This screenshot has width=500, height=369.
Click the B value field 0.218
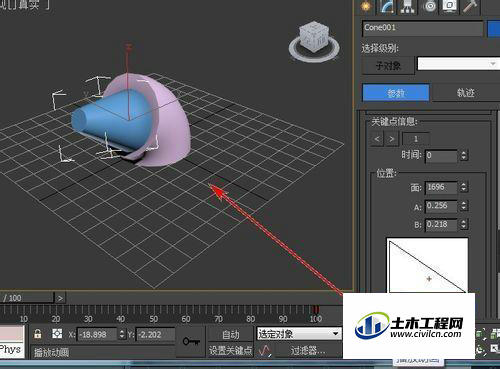click(x=441, y=225)
